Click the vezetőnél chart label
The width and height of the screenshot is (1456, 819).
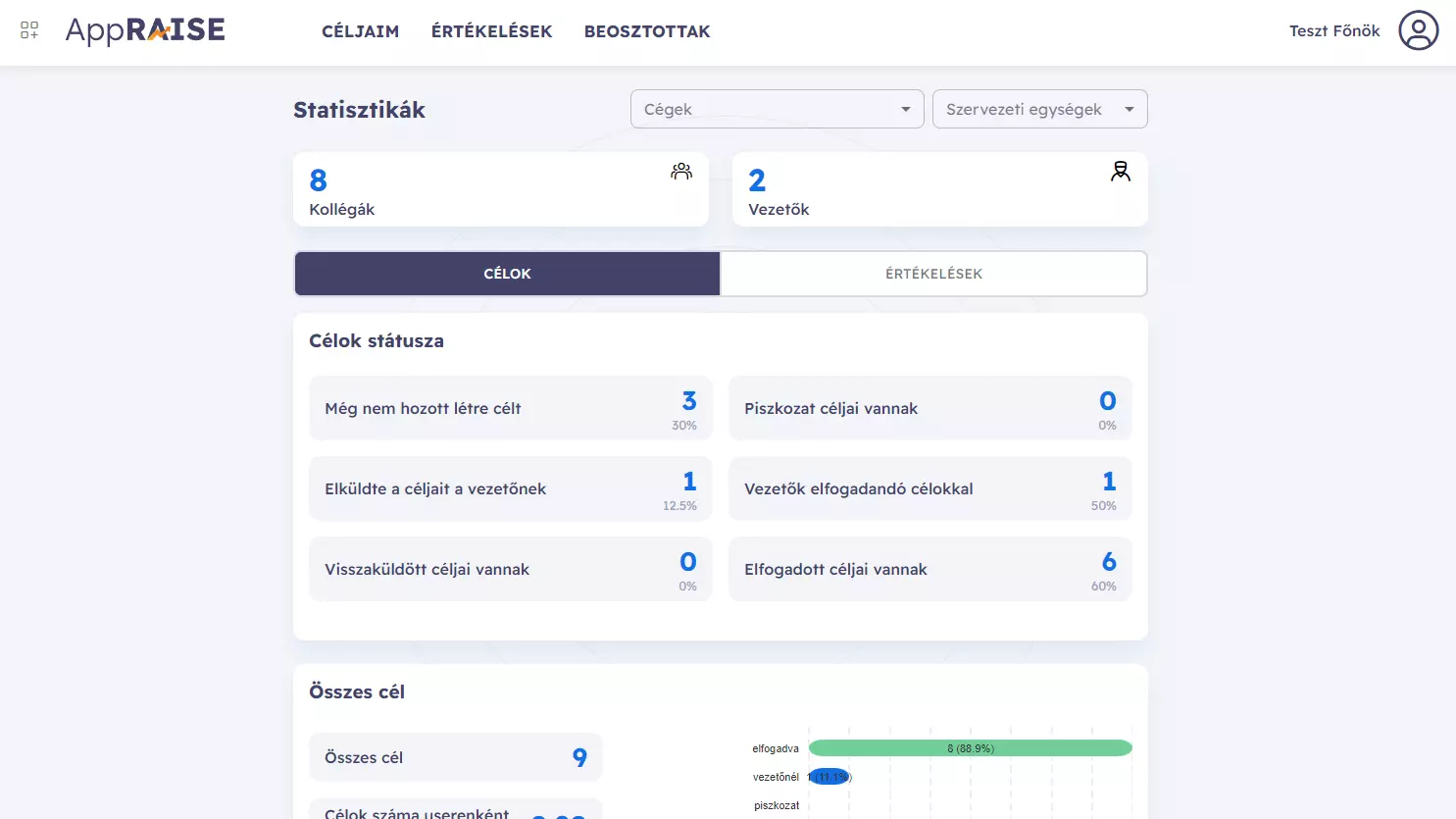777,777
